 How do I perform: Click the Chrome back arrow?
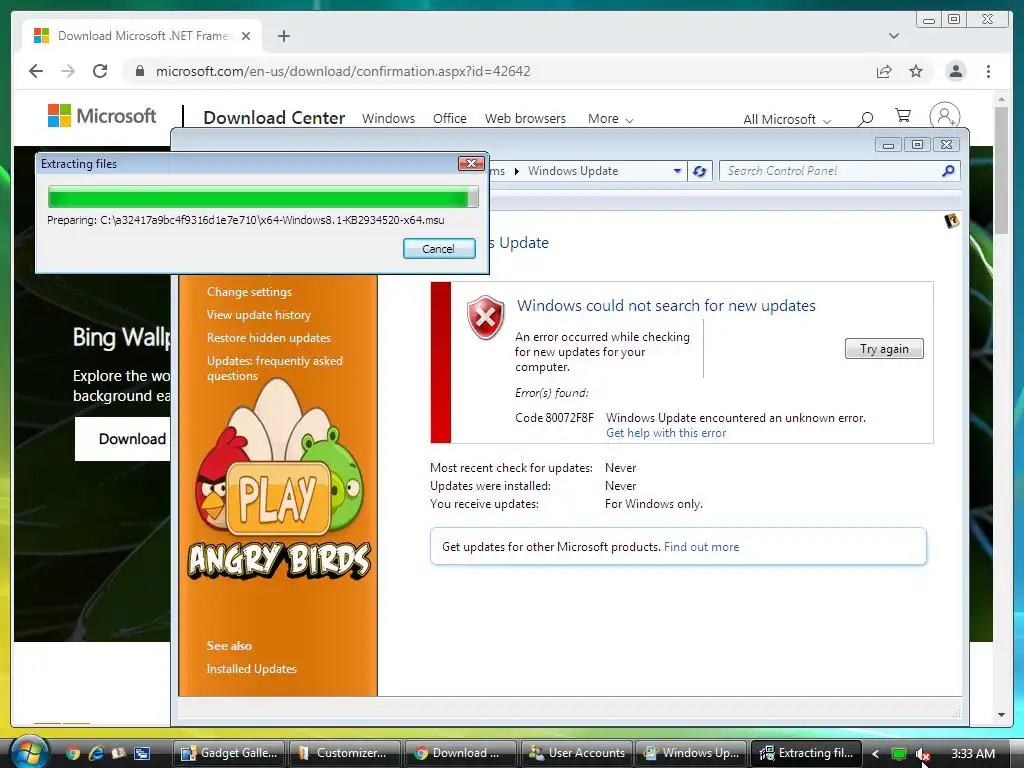point(36,71)
